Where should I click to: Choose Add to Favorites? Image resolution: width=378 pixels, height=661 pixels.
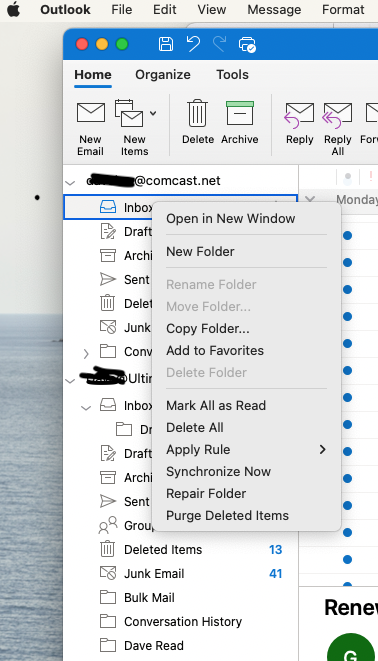pyautogui.click(x=215, y=350)
